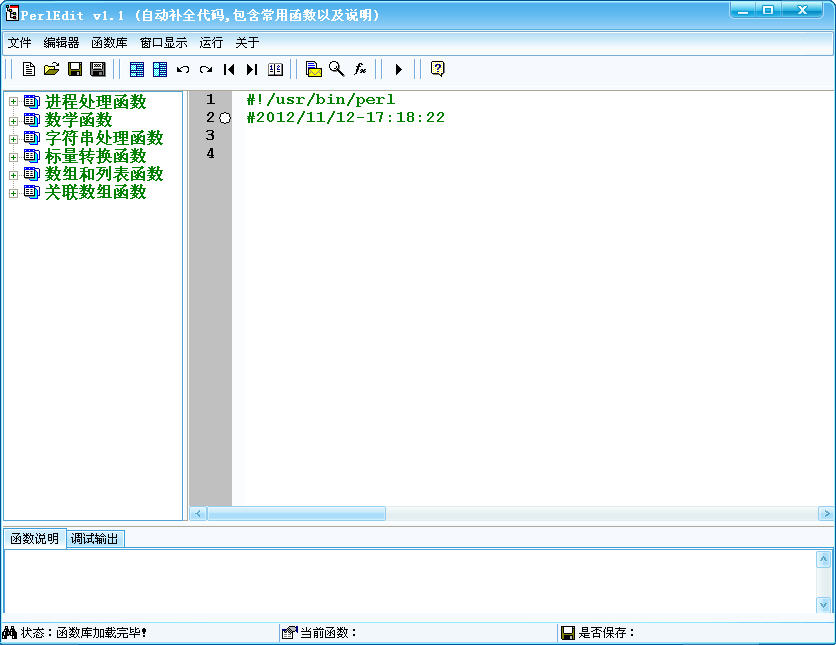Minimize the PerlEdit window
836x645 pixels.
(743, 10)
